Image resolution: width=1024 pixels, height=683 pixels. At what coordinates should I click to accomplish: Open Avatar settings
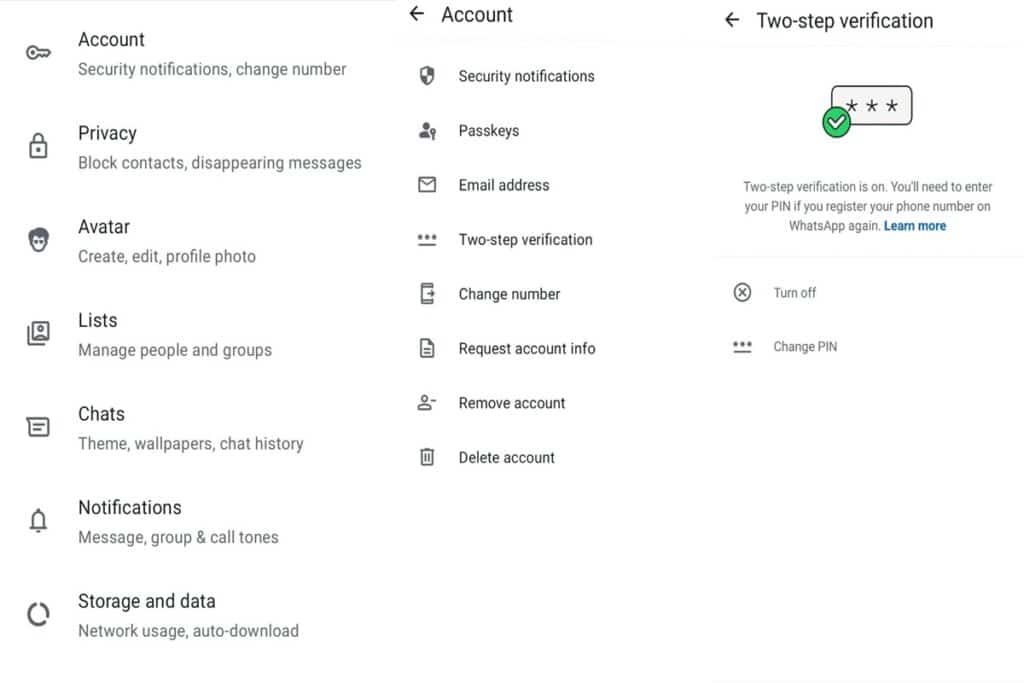196,240
